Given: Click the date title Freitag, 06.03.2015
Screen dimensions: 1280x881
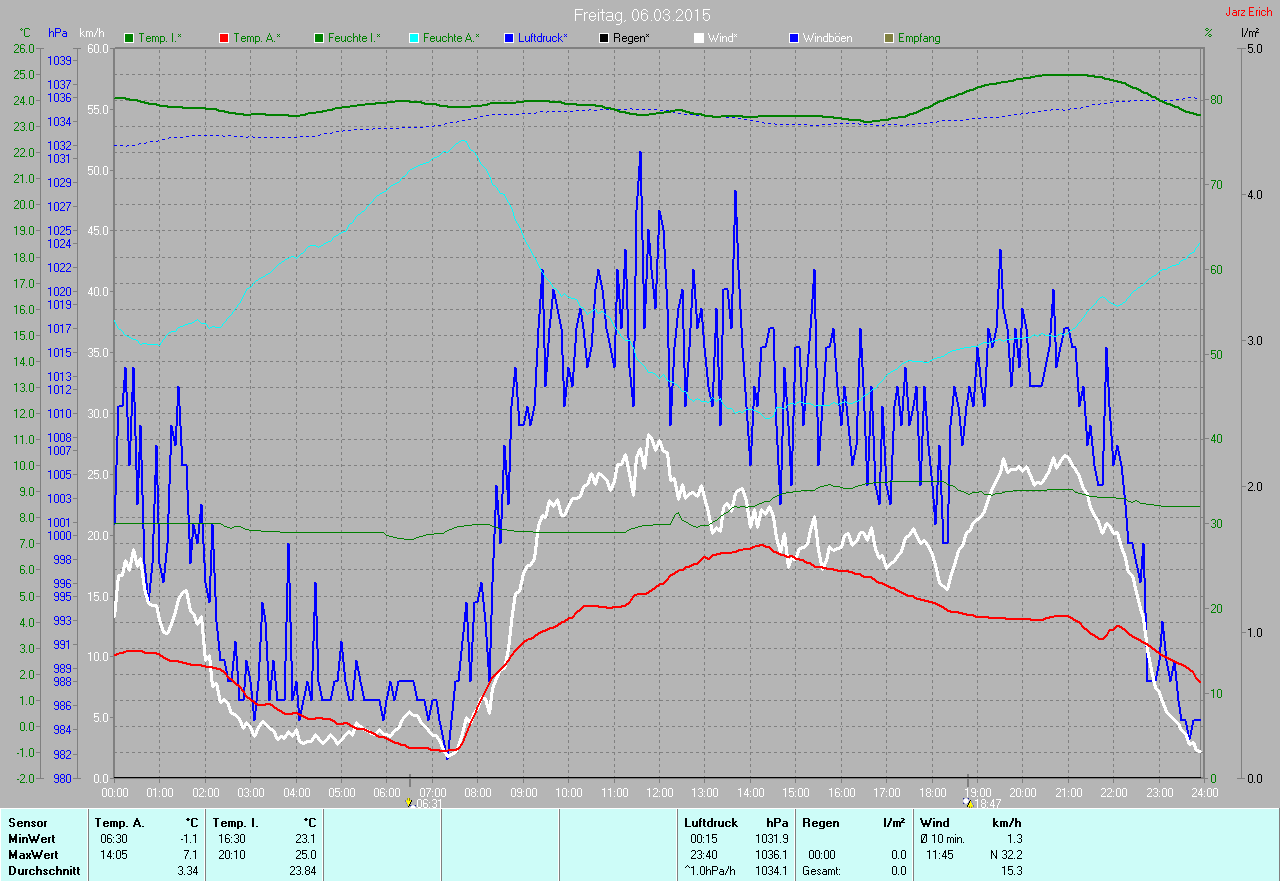Looking at the screenshot, I should (x=641, y=15).
